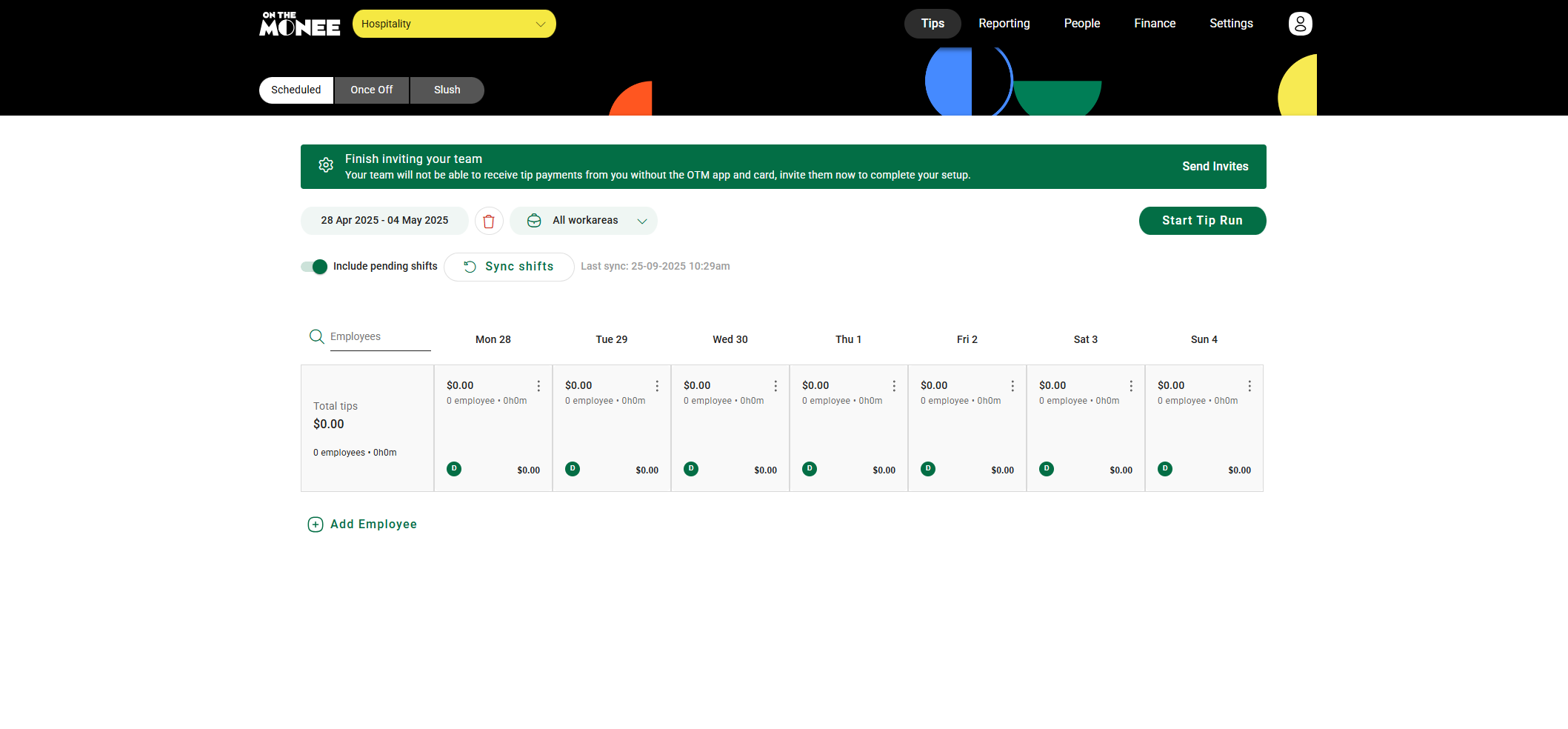Open the 28 Apr - 04 May date range picker

[384, 221]
